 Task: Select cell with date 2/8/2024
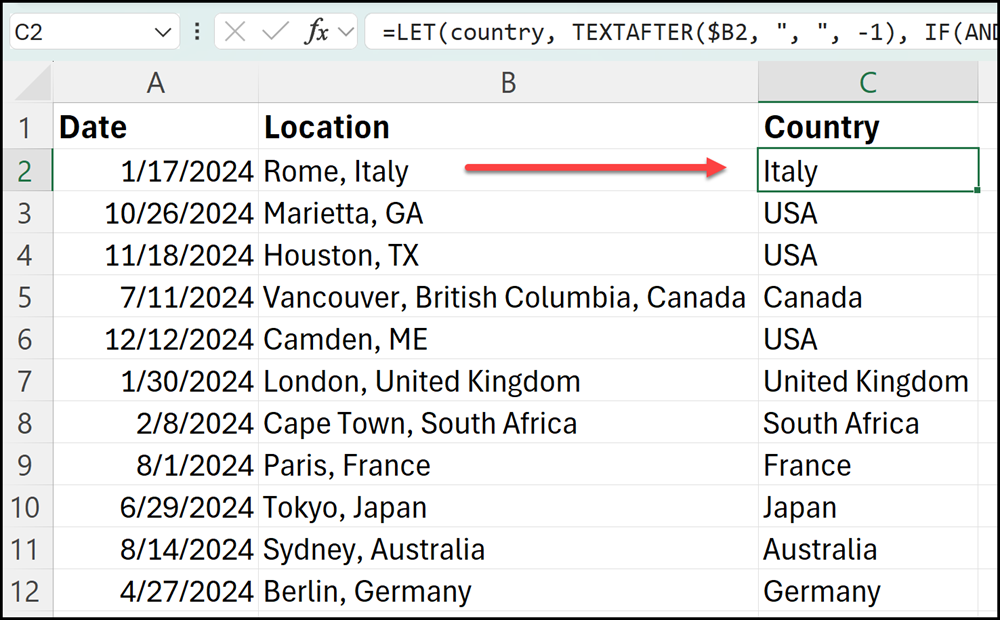tap(156, 424)
